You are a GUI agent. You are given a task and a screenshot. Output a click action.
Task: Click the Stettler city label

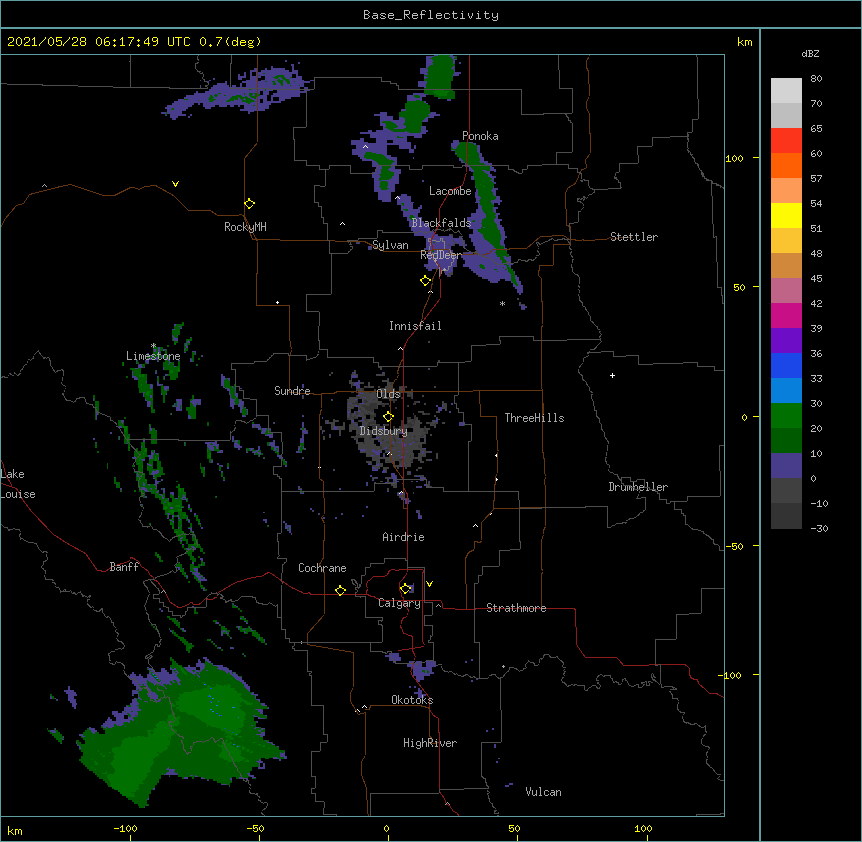[634, 237]
